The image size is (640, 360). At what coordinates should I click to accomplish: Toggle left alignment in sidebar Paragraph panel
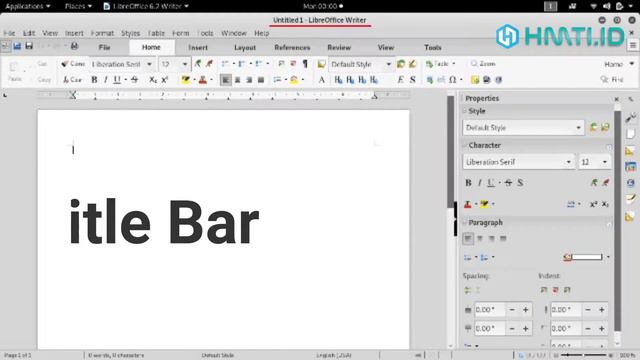[468, 238]
